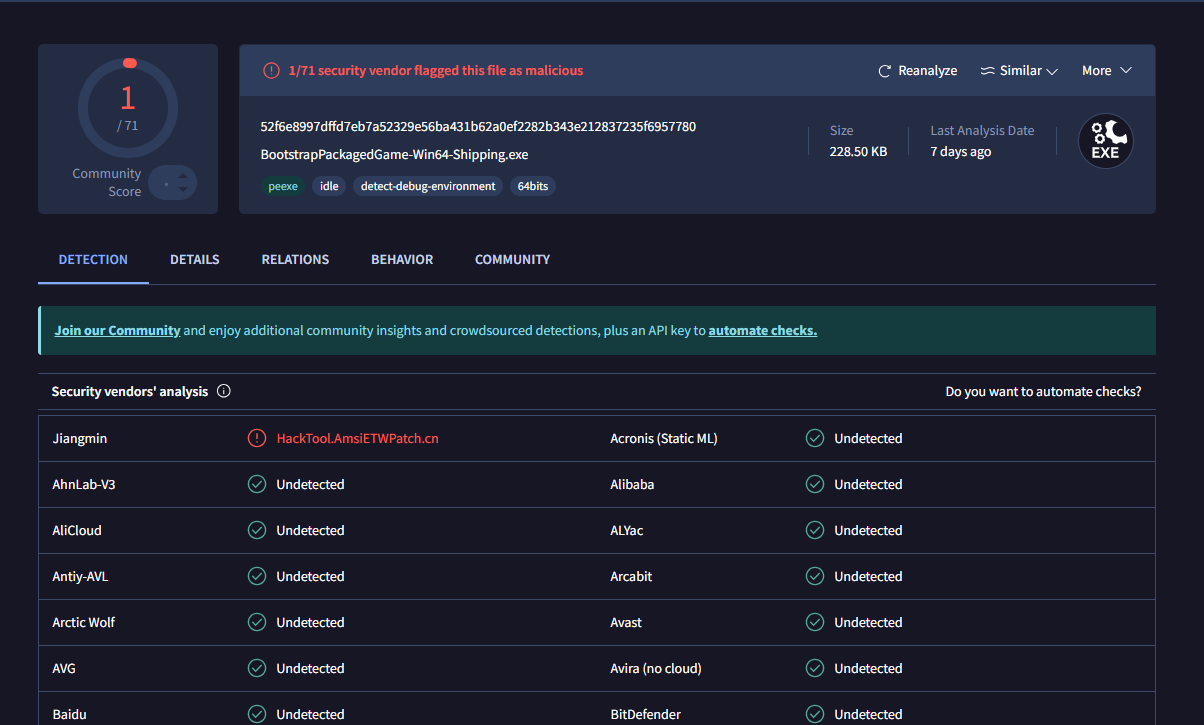Downvote the Community Score with the down arrow
The width and height of the screenshot is (1204, 725).
183,189
